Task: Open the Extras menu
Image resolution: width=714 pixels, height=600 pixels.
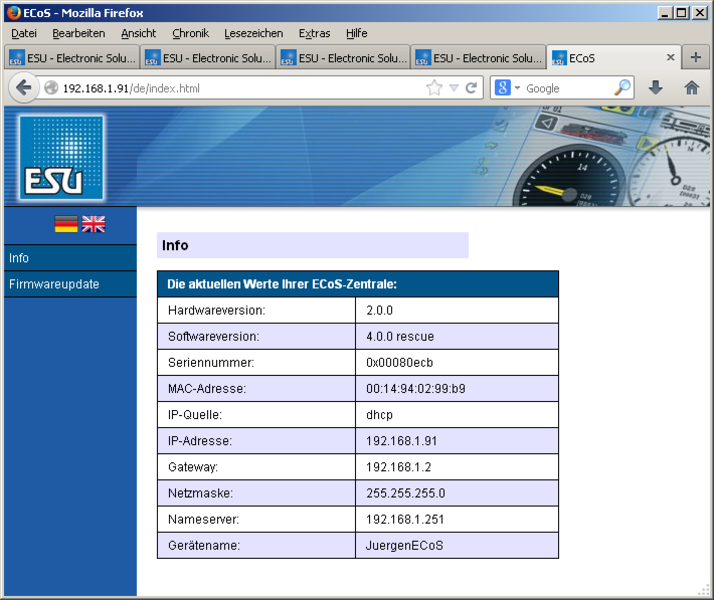Action: [x=314, y=33]
